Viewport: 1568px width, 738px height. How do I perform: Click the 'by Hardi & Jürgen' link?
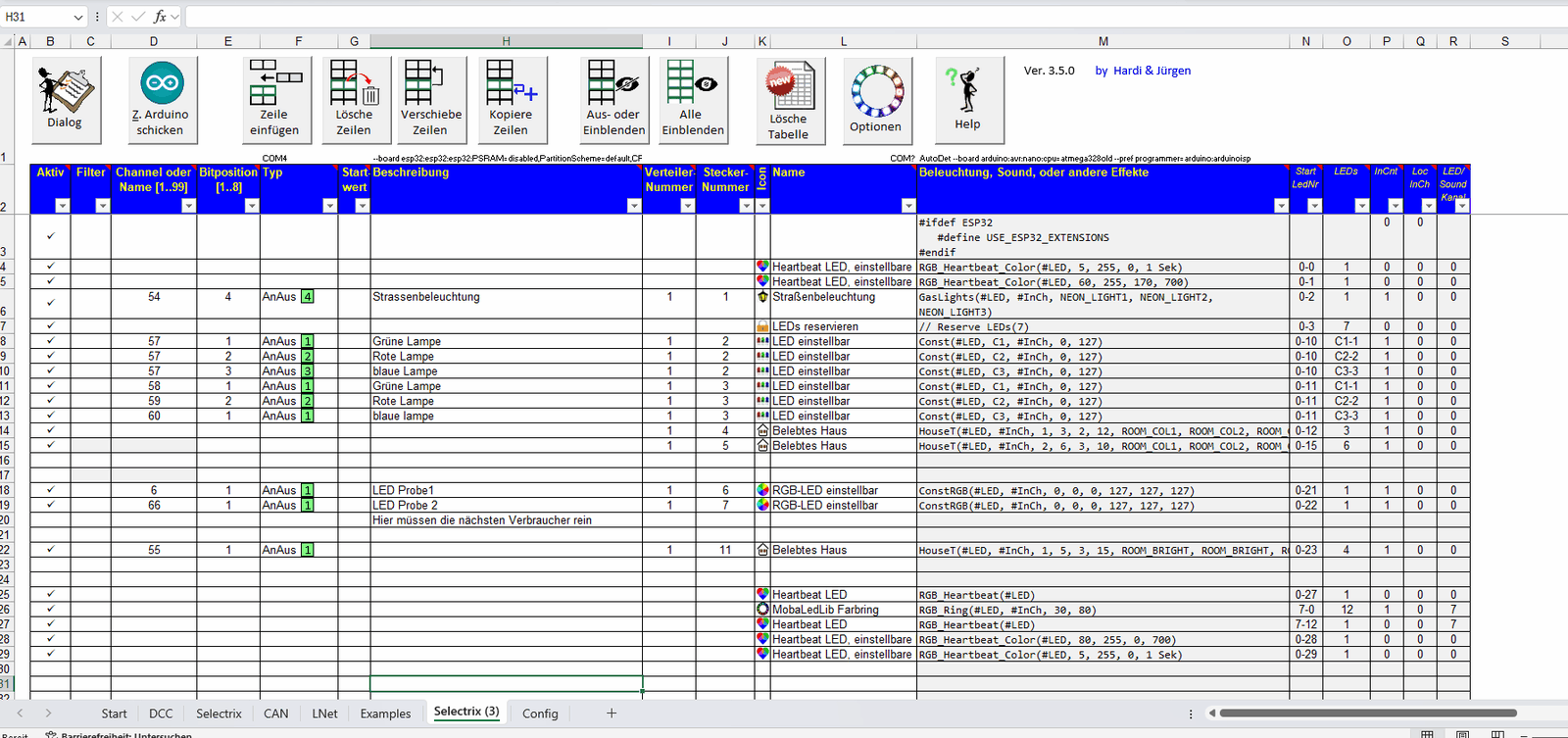pyautogui.click(x=1143, y=71)
